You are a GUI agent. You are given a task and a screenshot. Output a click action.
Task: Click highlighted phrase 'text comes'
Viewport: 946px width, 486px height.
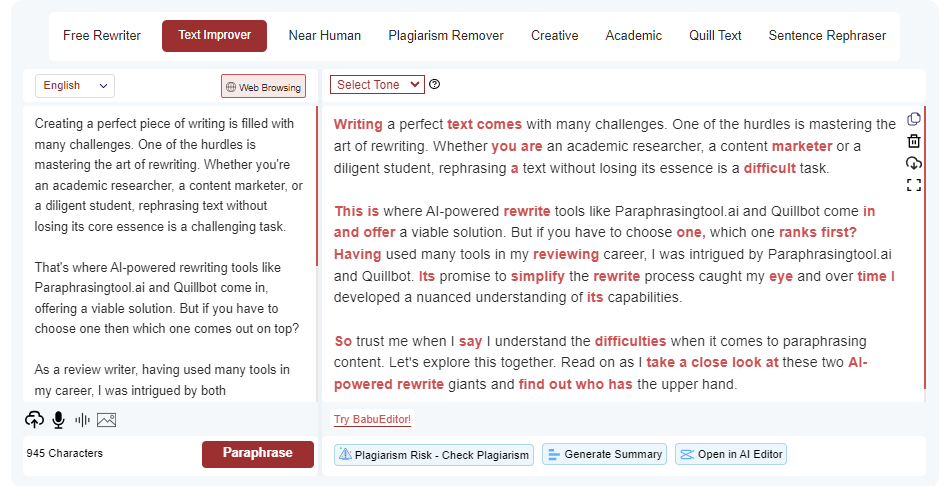(x=484, y=124)
